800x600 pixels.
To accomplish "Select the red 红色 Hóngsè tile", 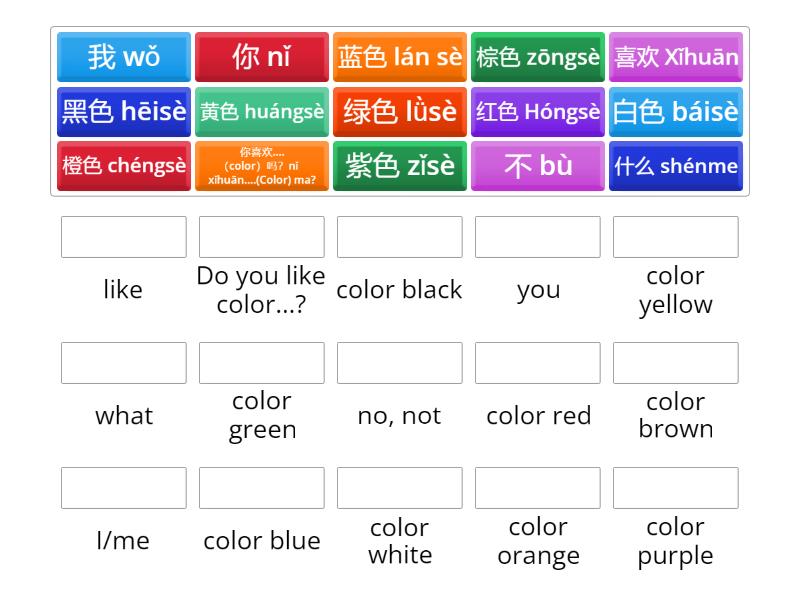I will click(538, 112).
